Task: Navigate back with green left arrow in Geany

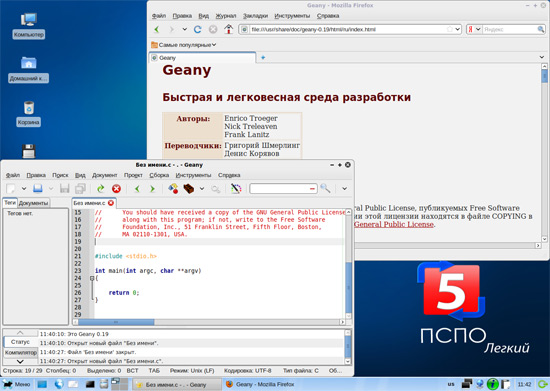Action: pyautogui.click(x=137, y=189)
